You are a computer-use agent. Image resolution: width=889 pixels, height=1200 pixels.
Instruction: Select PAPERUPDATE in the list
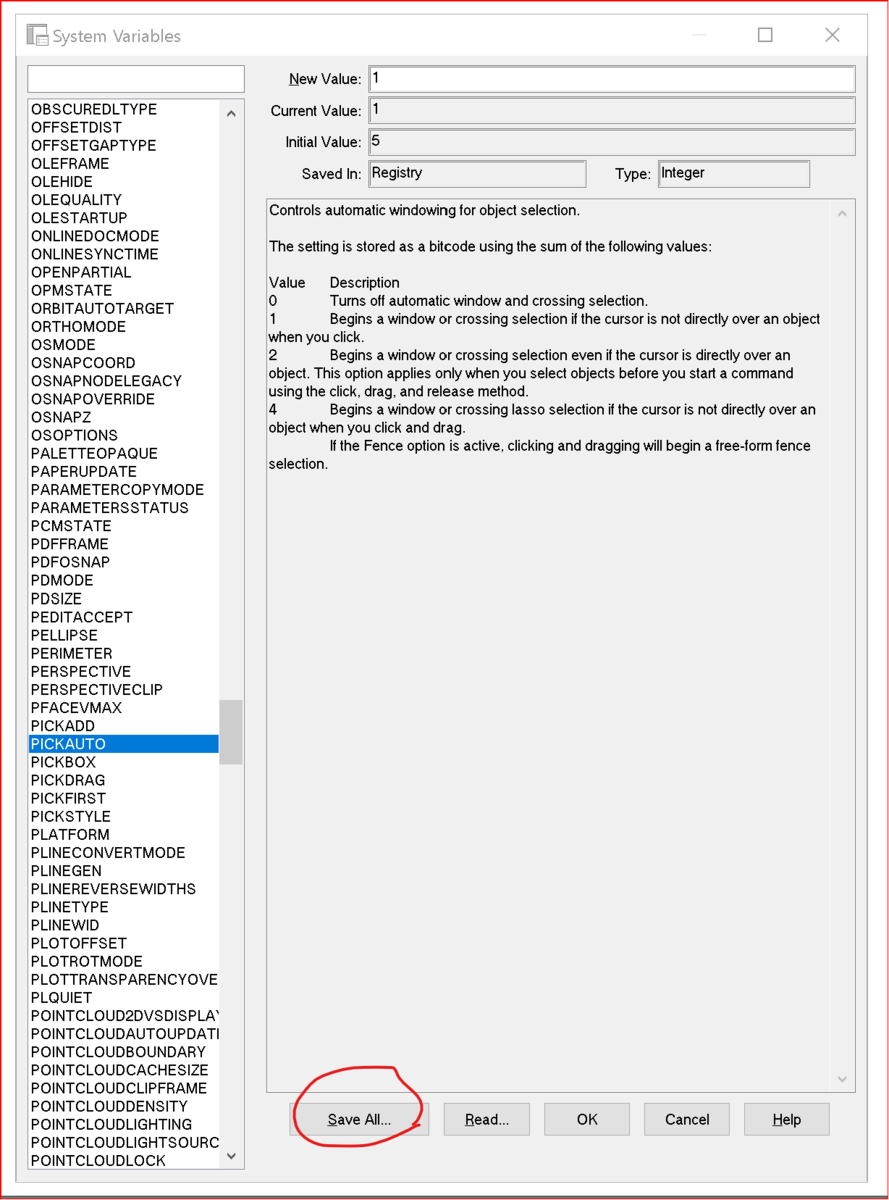[84, 471]
